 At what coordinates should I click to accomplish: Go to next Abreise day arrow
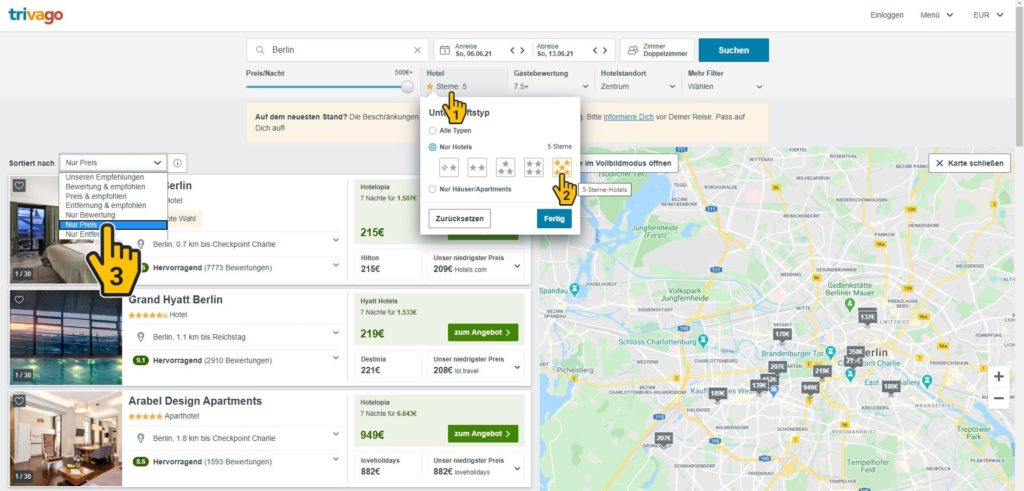[x=604, y=50]
